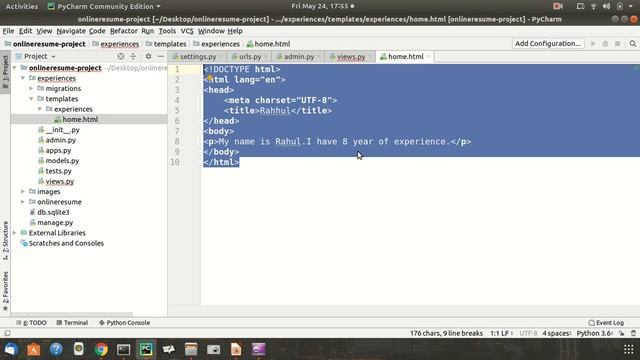Image resolution: width=640 pixels, height=360 pixels.
Task: Expand External Libraries node
Action: (15, 233)
